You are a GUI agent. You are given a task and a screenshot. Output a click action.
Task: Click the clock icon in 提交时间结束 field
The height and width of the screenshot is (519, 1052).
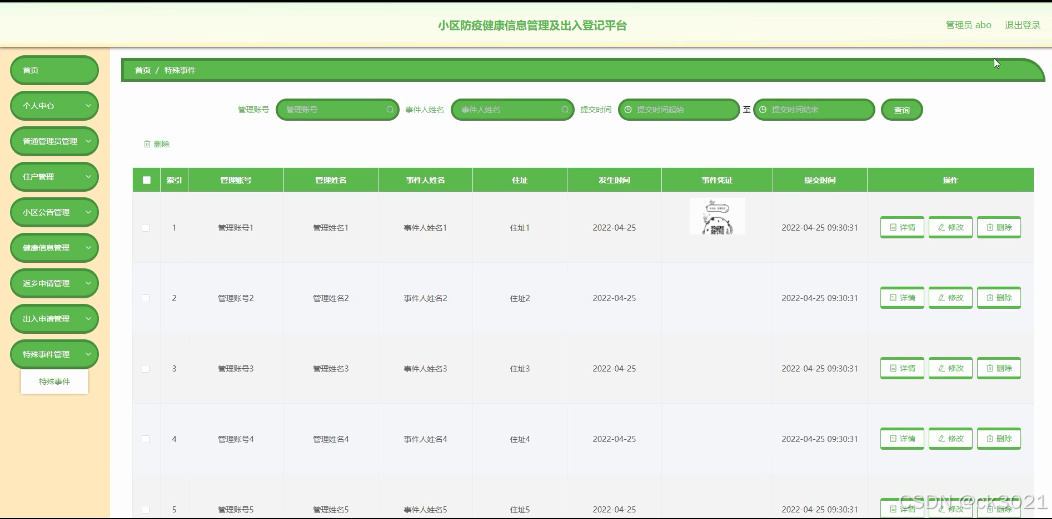tap(763, 109)
